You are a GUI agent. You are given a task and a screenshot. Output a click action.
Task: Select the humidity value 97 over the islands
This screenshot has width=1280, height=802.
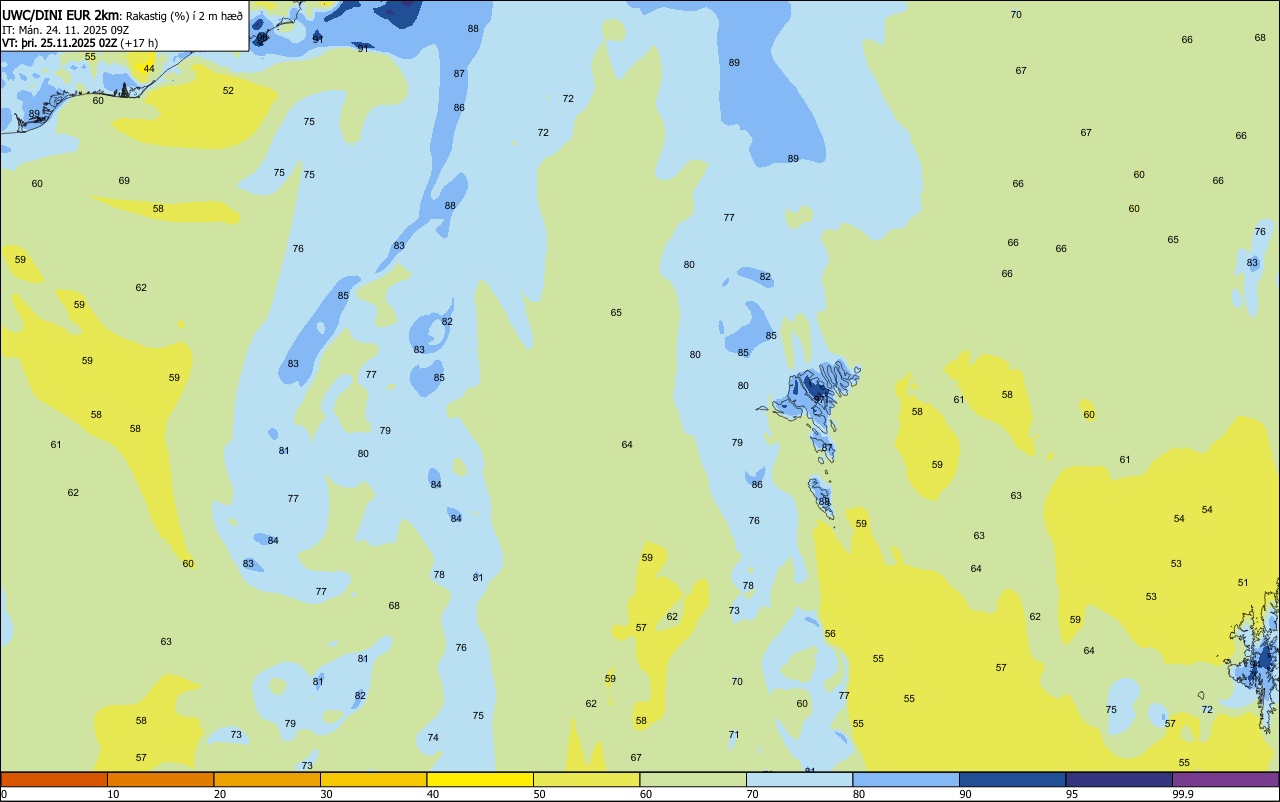pos(819,399)
